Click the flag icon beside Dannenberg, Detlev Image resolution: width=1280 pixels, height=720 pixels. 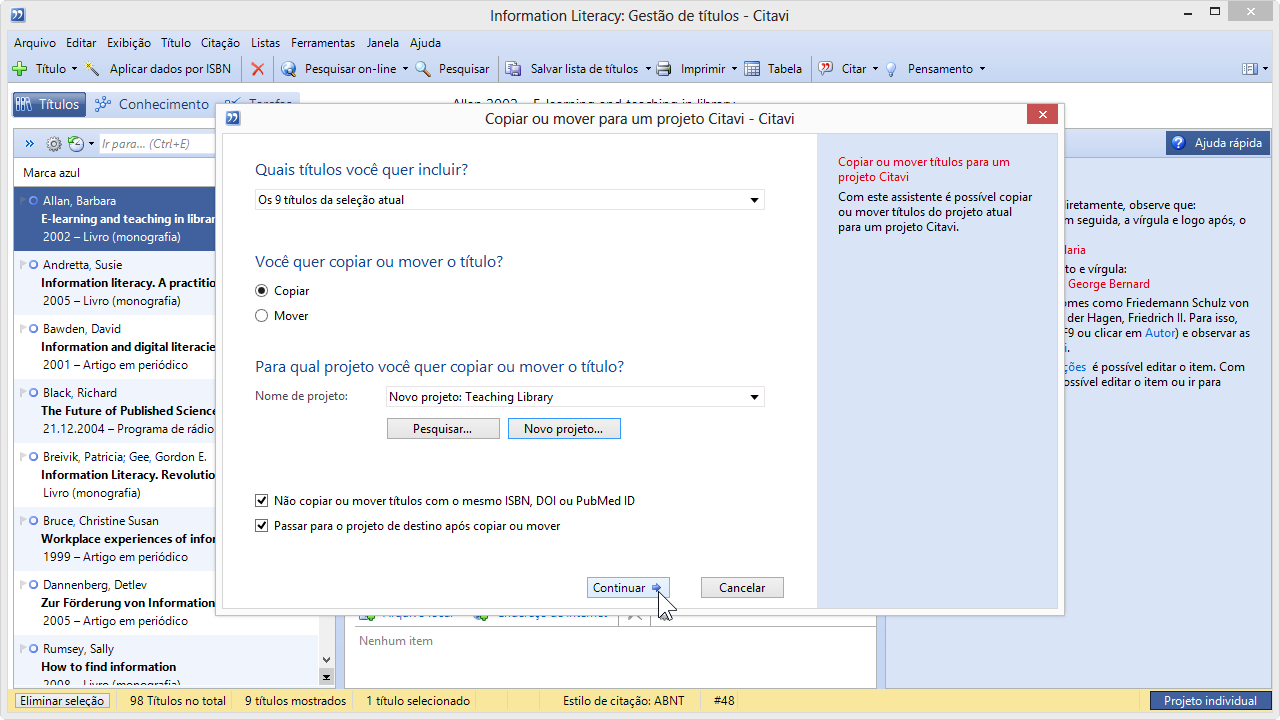tap(23, 584)
